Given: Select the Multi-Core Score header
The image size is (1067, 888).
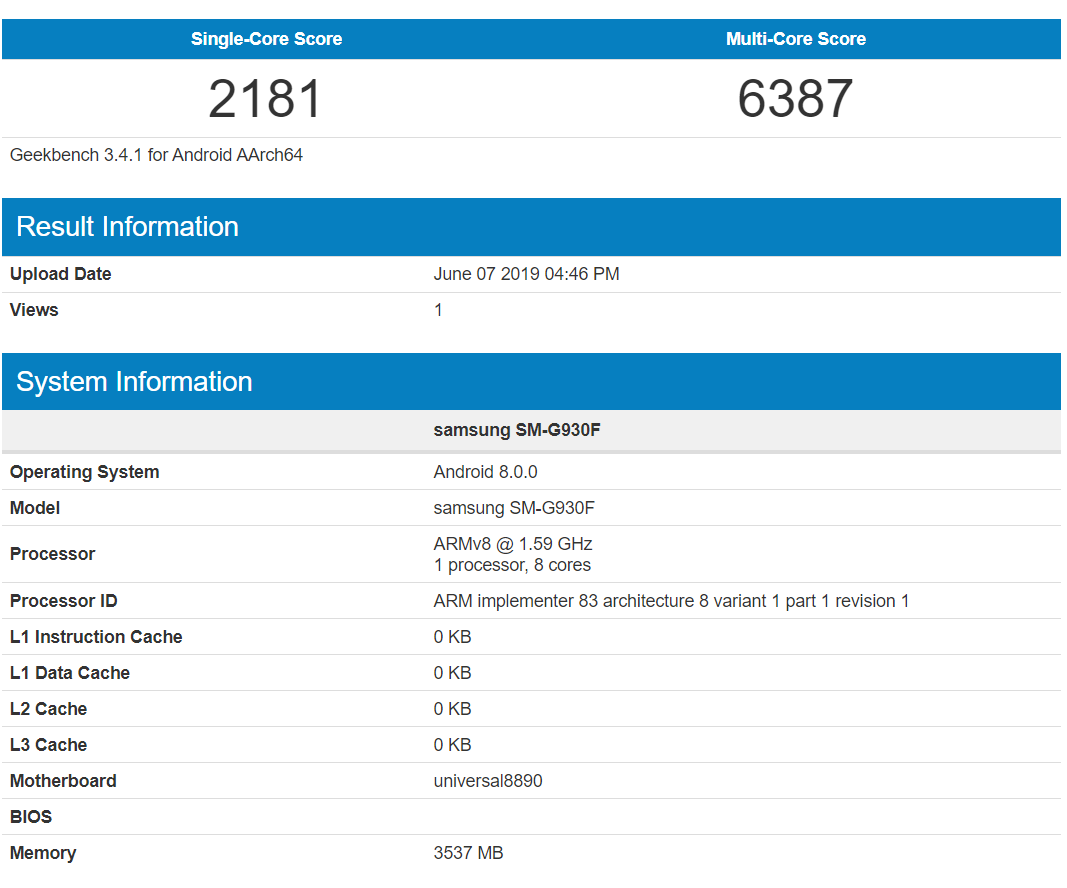Looking at the screenshot, I should [795, 39].
